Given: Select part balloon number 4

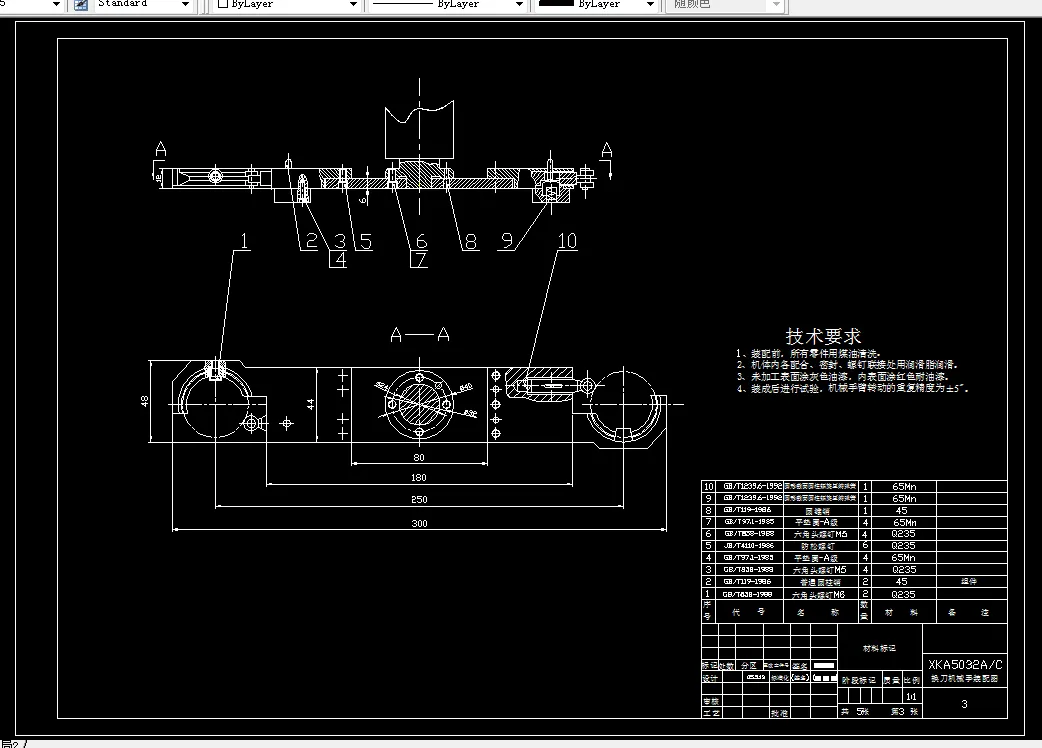Looking at the screenshot, I should [340, 259].
